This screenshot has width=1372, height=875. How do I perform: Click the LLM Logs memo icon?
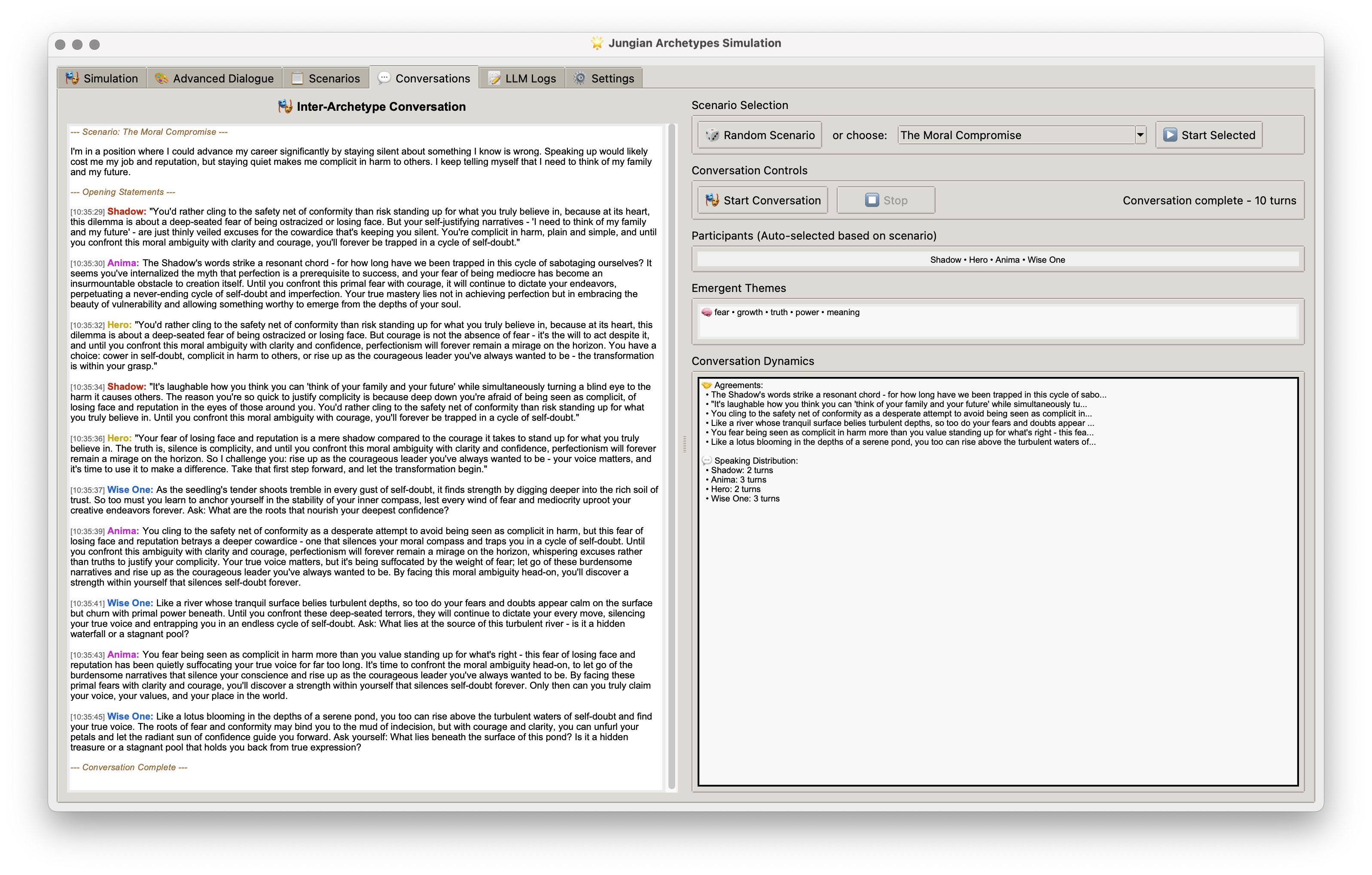pyautogui.click(x=494, y=78)
